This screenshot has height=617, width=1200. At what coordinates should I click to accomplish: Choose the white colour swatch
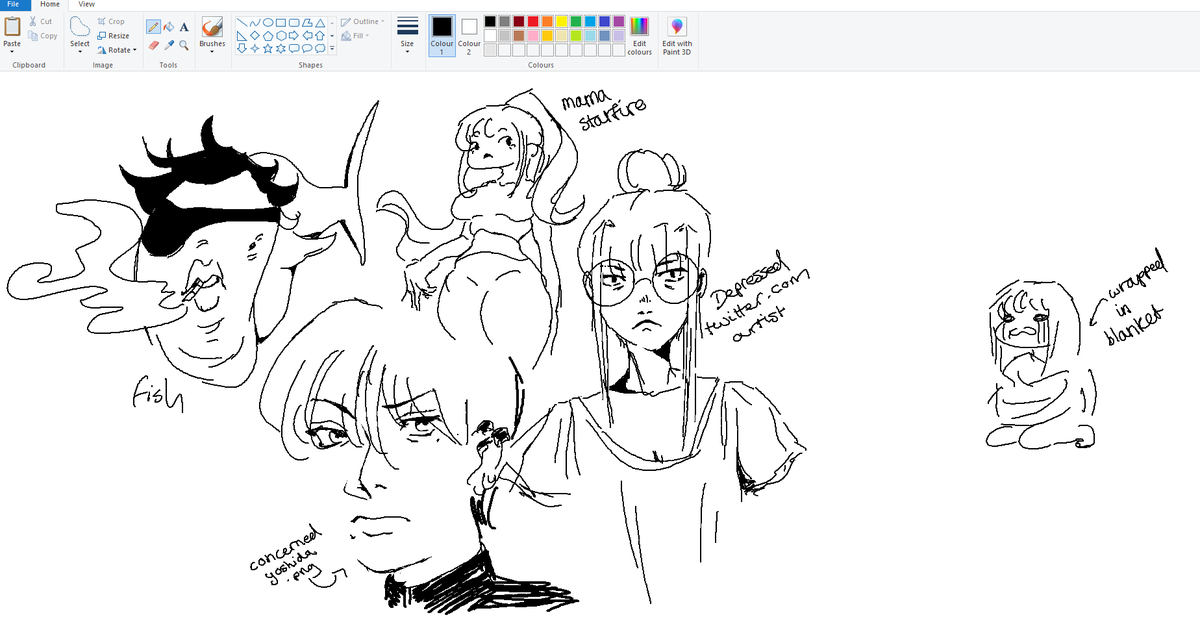490,35
